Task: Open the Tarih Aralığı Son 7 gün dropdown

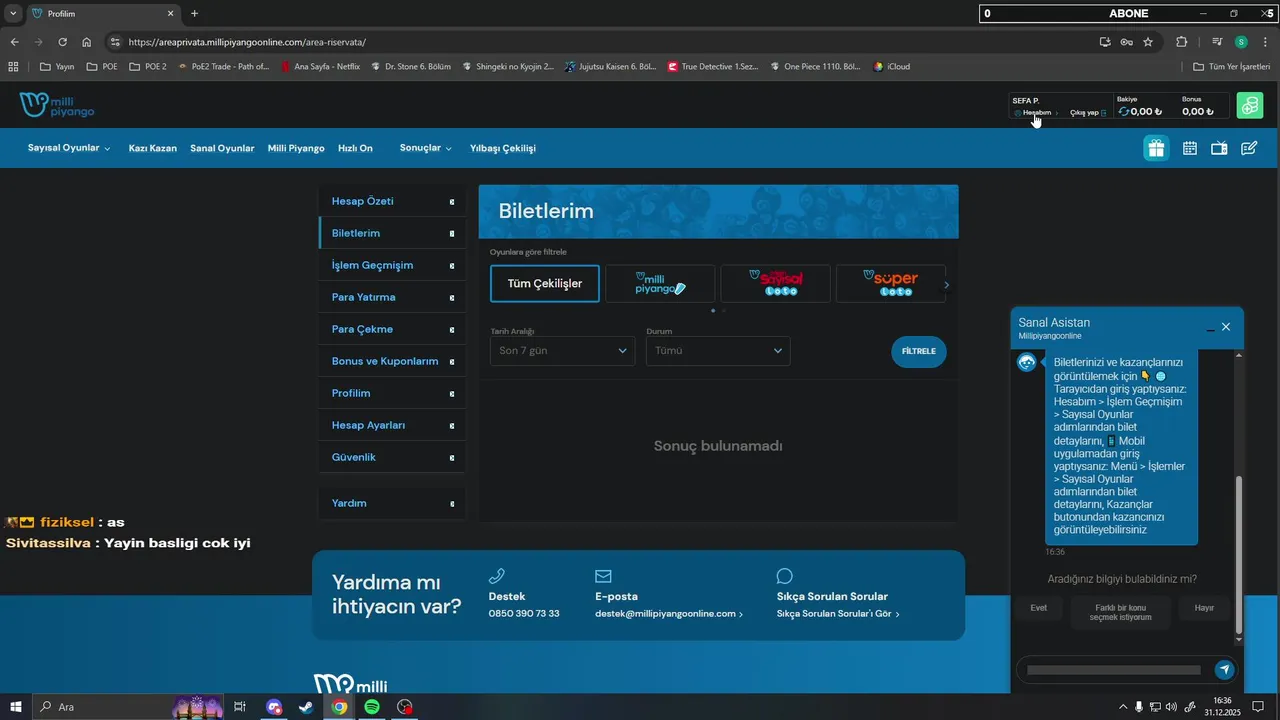Action: coord(562,351)
